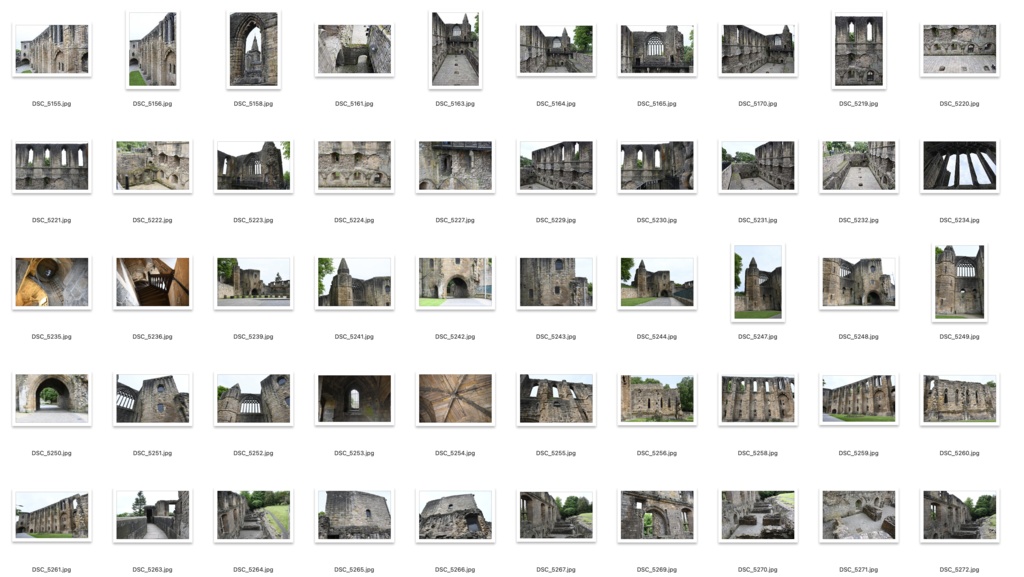Screen dimensions: 1024x577
Task: Click the DSC_5234.jpg ceiling beams photo
Action: (x=958, y=165)
